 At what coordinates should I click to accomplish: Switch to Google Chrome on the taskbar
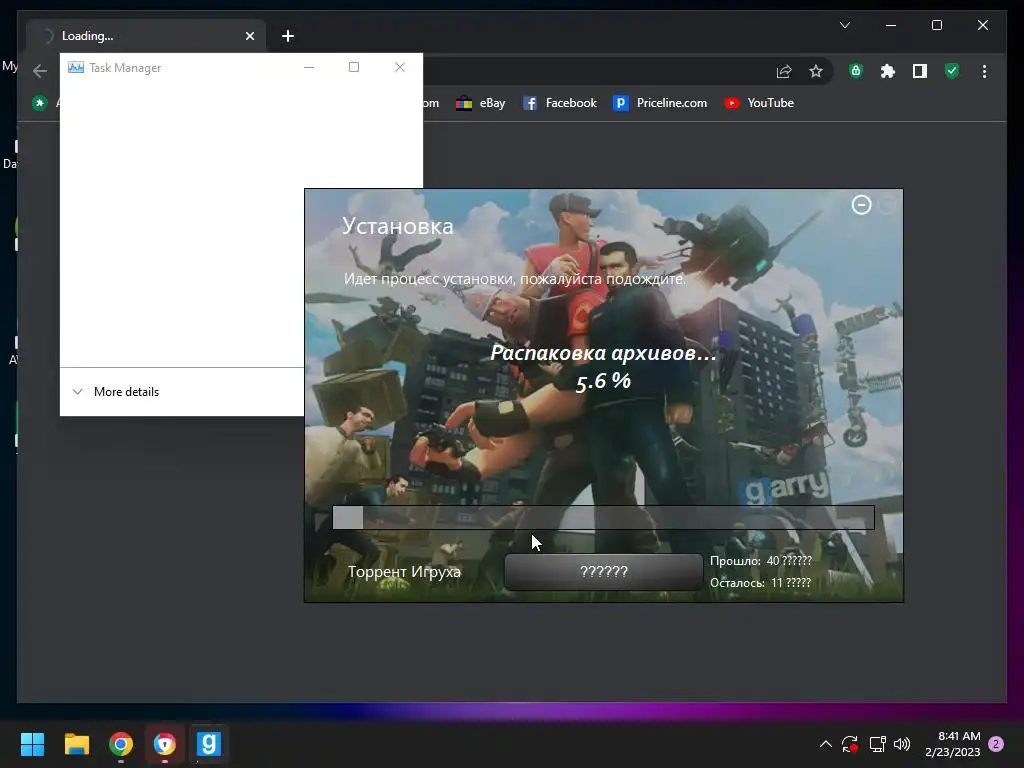click(121, 744)
